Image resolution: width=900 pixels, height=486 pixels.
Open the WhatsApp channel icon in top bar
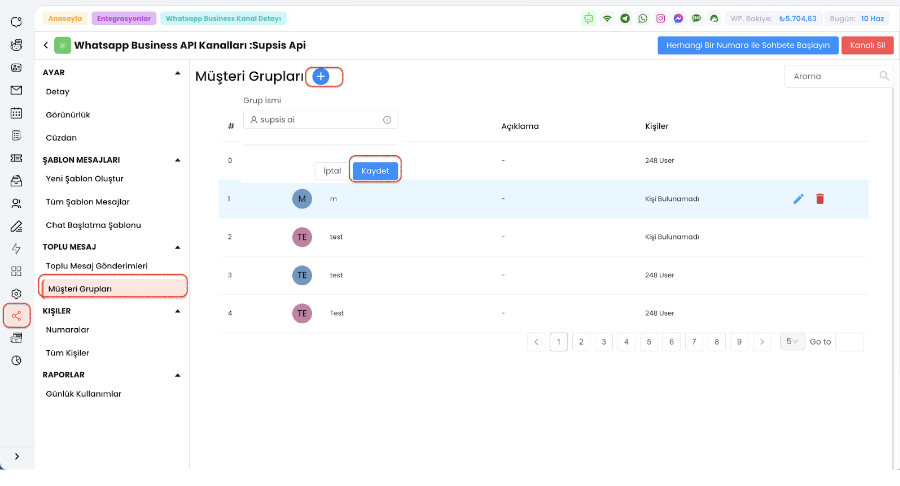643,18
